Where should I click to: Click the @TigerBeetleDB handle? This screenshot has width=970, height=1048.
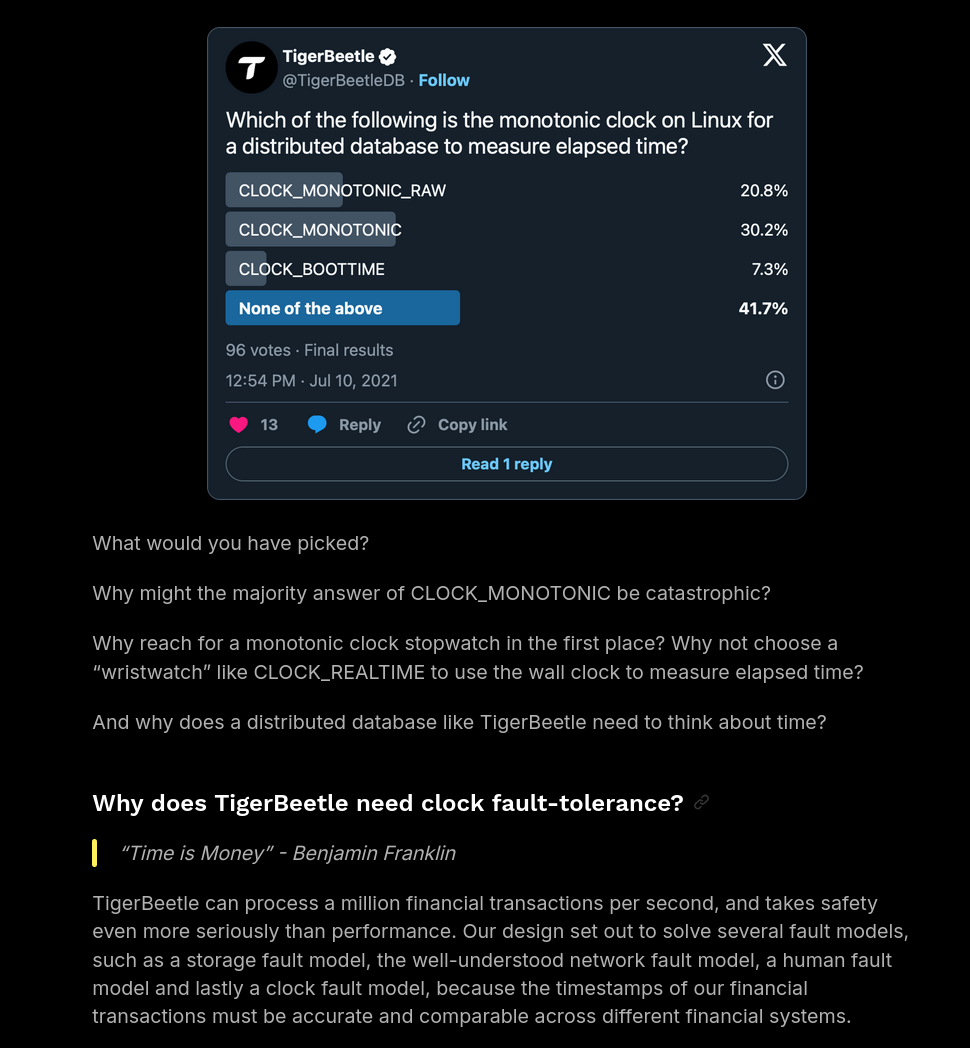(x=343, y=80)
